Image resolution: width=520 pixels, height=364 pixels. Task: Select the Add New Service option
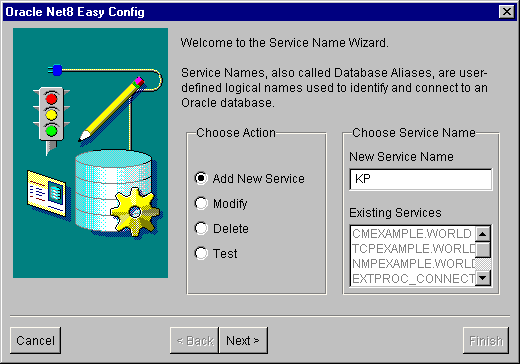coord(249,178)
